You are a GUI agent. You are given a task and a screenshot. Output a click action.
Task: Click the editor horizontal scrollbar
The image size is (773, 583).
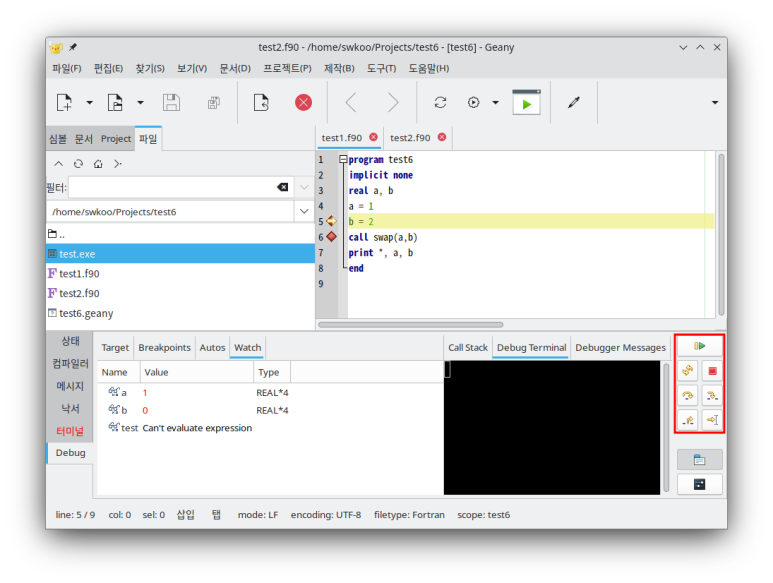(x=411, y=325)
